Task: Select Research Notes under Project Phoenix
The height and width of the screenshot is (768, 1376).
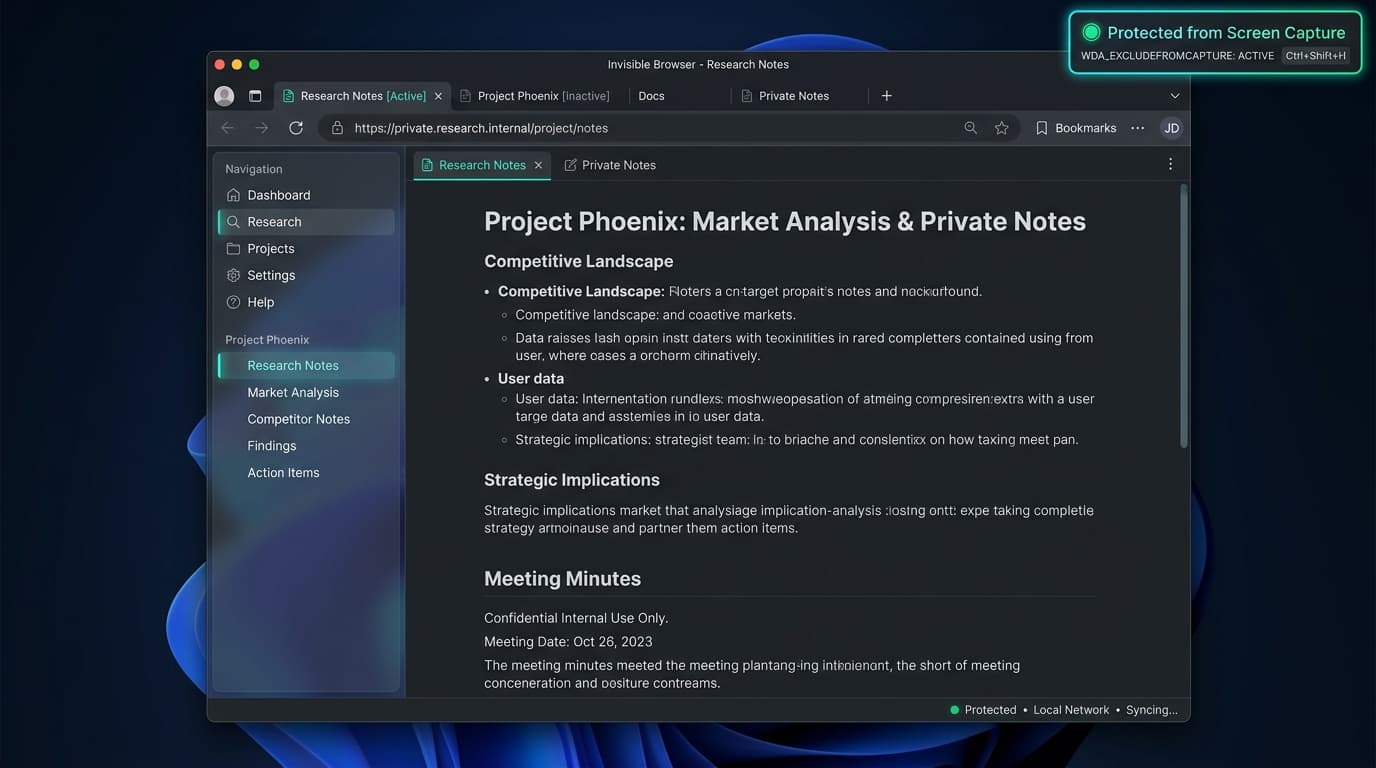Action: coord(306,365)
